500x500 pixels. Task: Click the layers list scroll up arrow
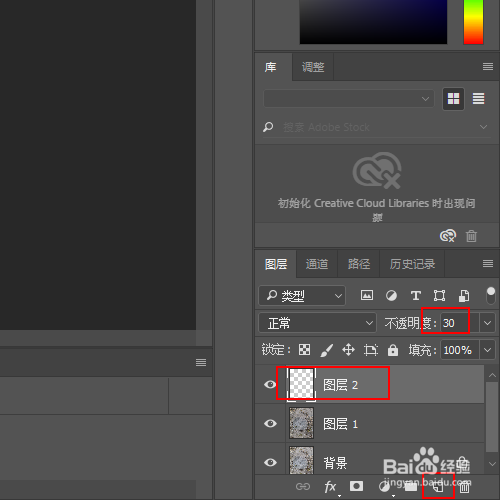tap(492, 375)
